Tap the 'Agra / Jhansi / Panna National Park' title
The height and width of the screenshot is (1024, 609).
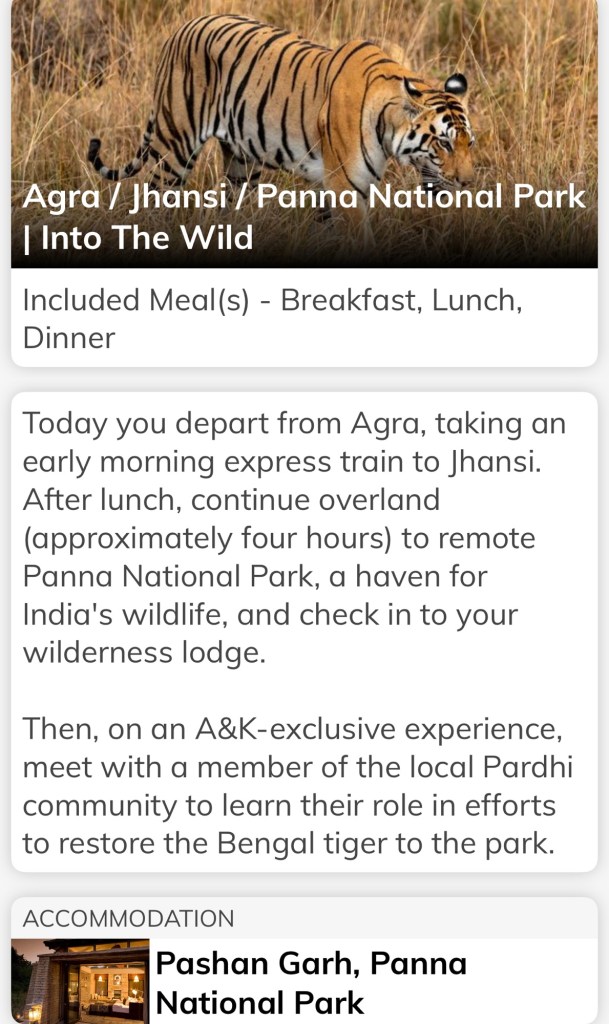(x=303, y=196)
